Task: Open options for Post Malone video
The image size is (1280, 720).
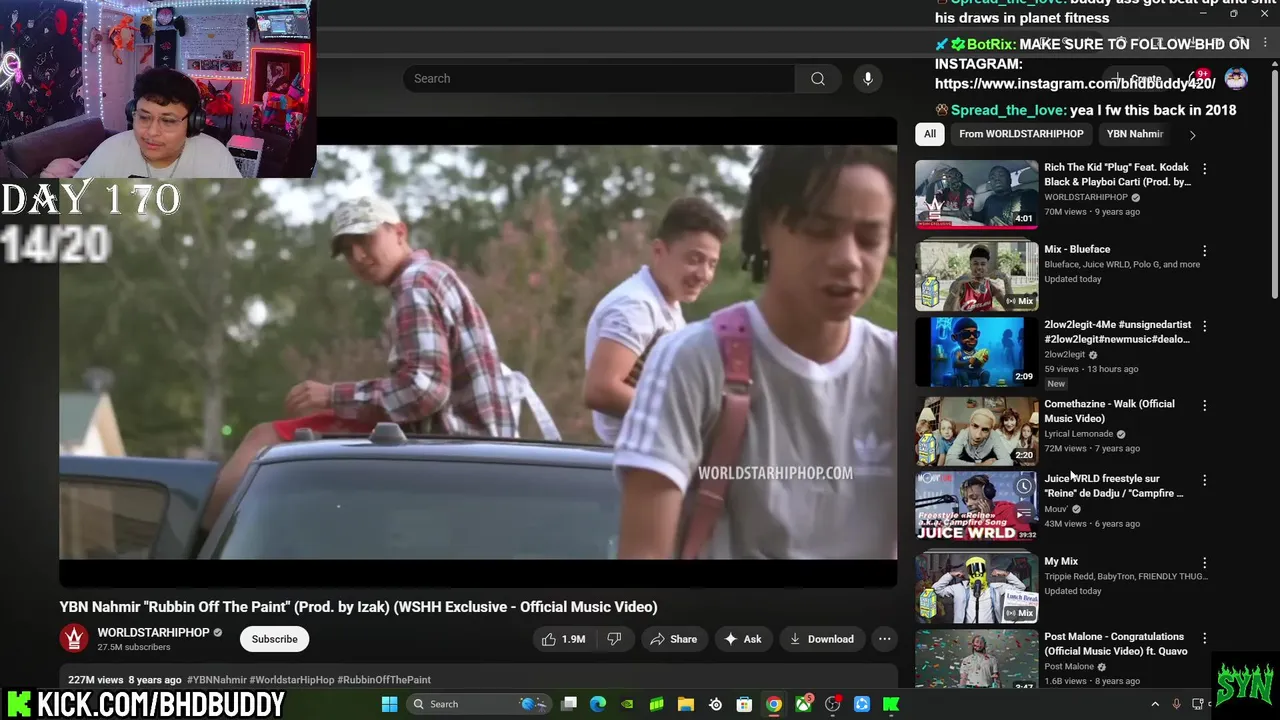Action: pos(1204,638)
